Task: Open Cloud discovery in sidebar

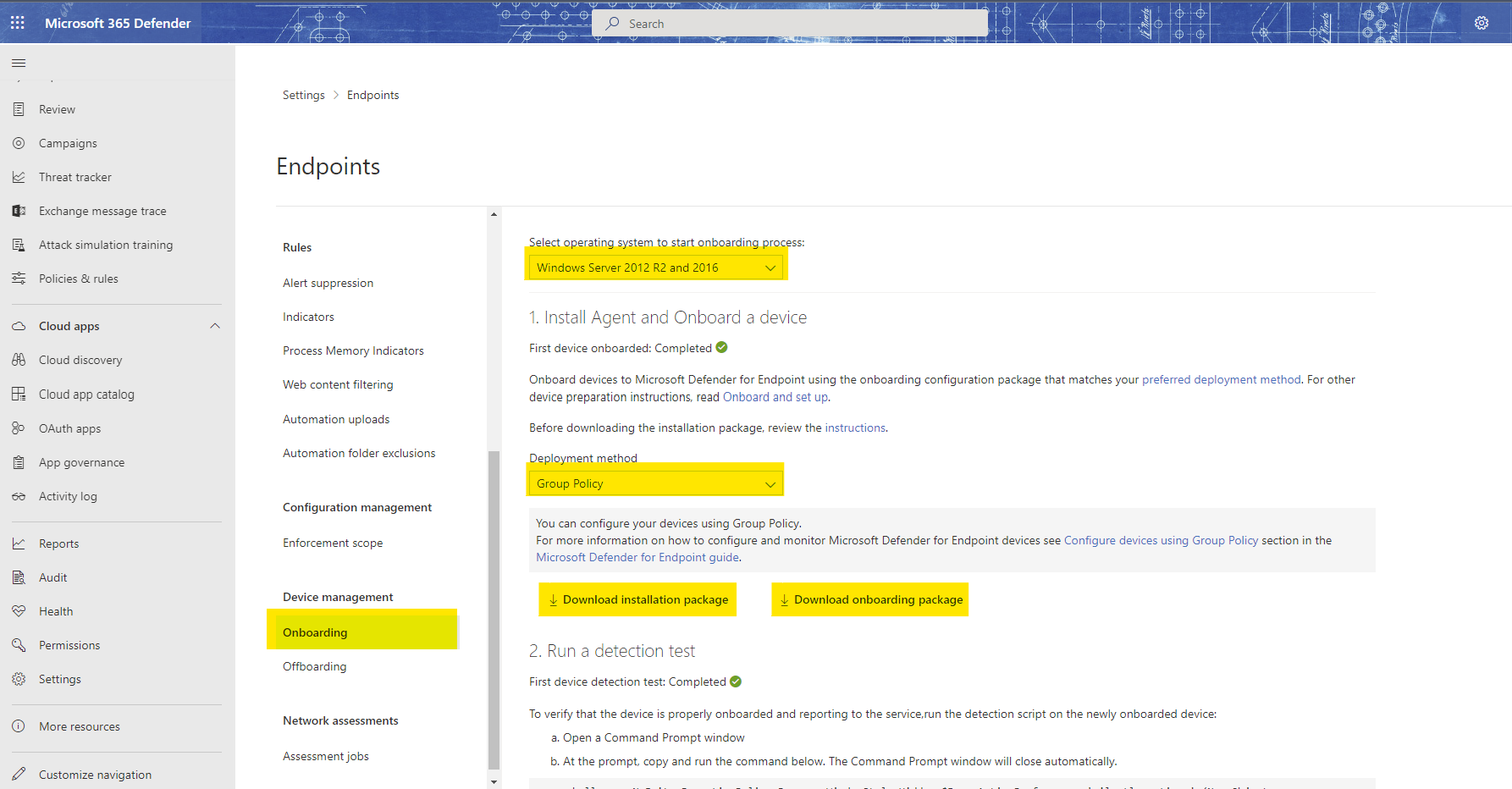Action: tap(80, 360)
